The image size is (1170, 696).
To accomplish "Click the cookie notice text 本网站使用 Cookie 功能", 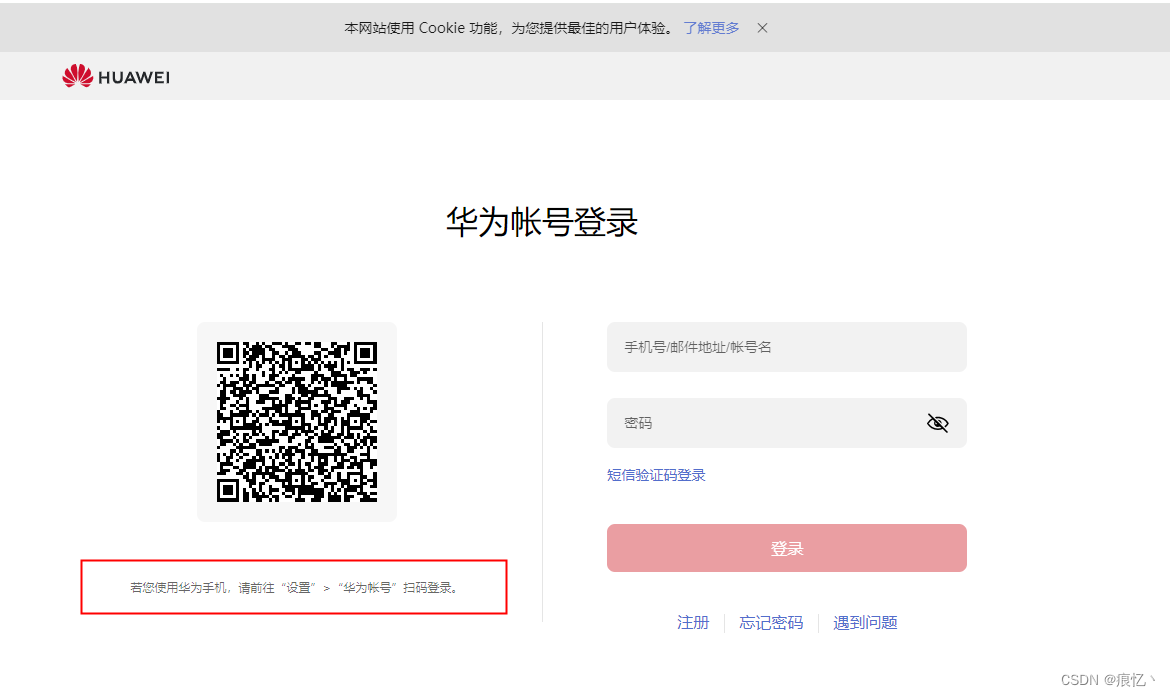I will click(422, 28).
